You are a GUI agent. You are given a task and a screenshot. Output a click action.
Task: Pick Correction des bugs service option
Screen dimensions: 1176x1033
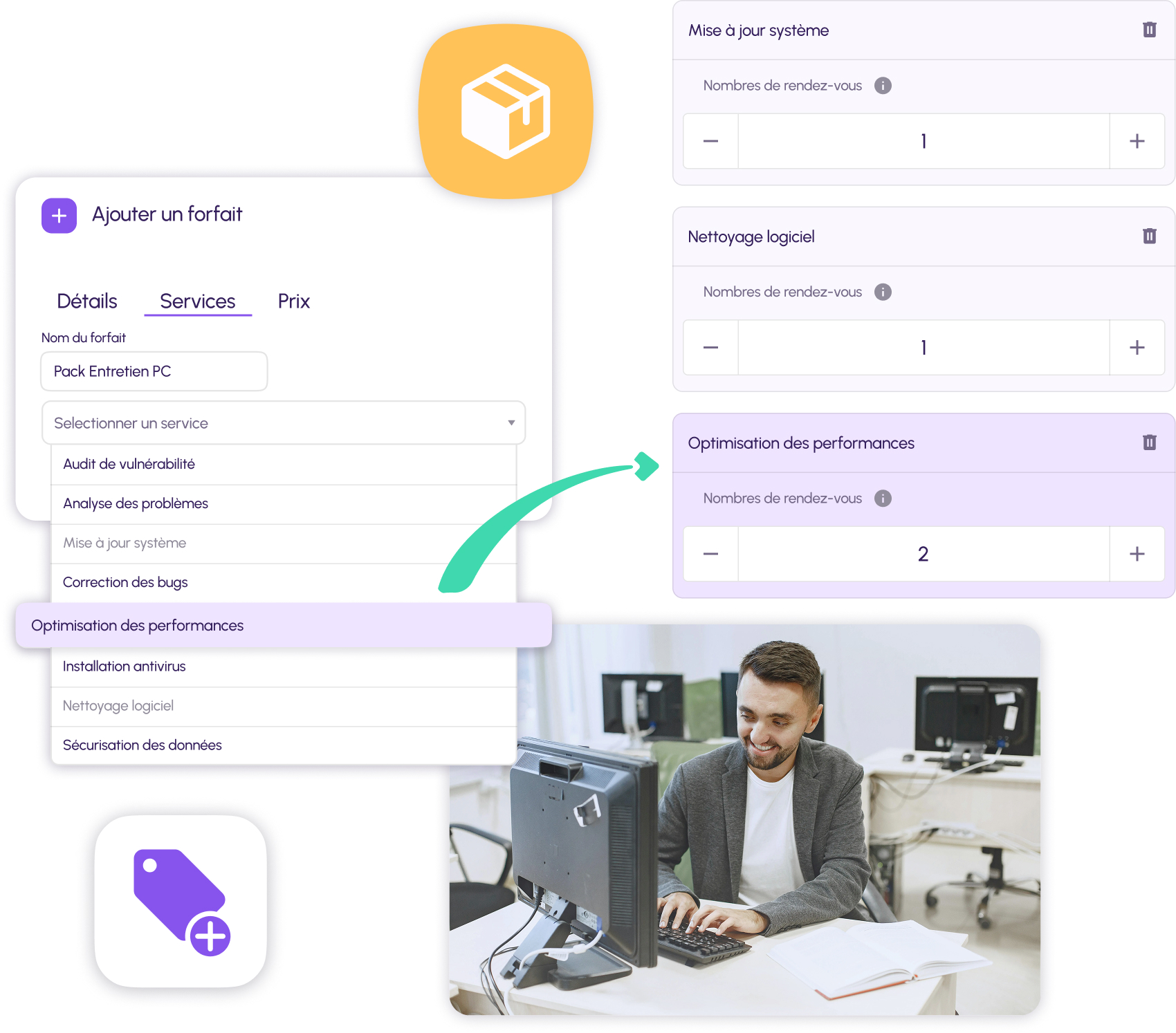click(125, 582)
